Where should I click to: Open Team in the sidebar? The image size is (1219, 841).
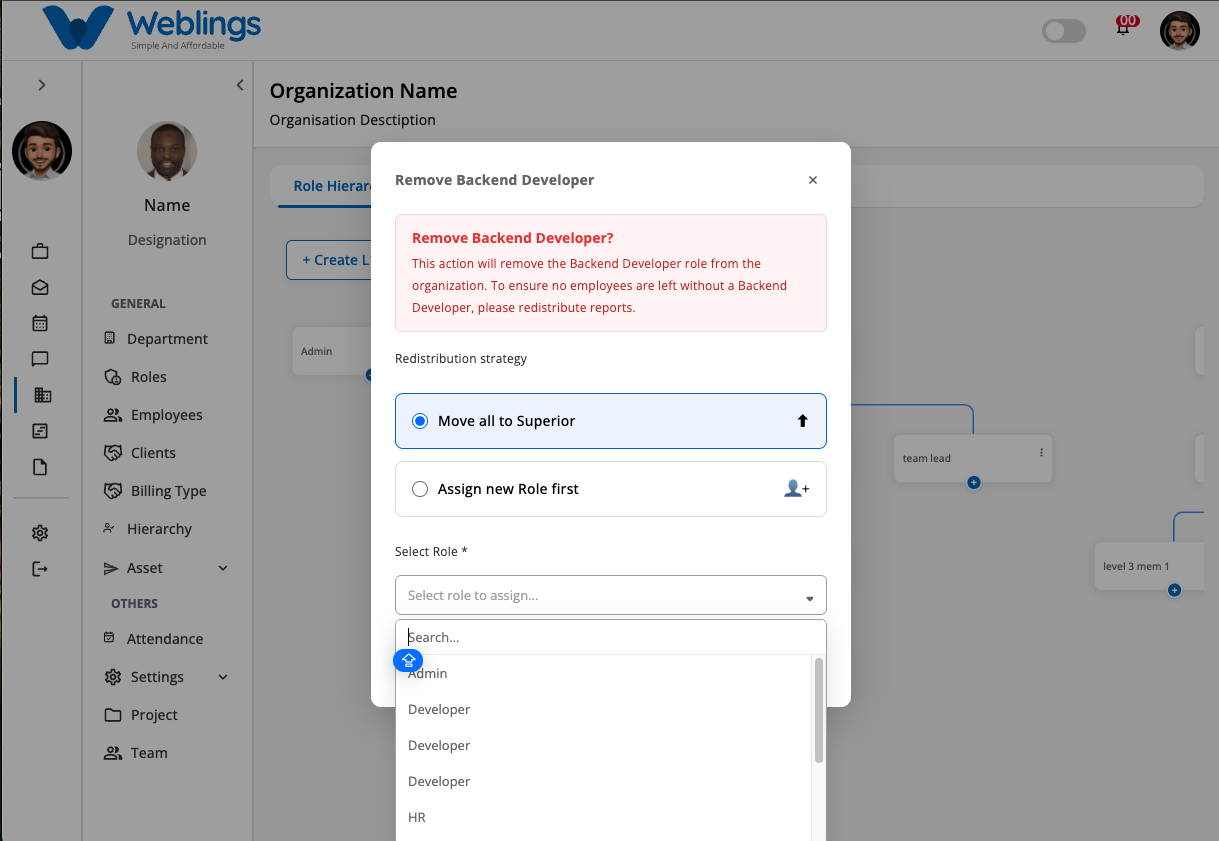(x=136, y=753)
